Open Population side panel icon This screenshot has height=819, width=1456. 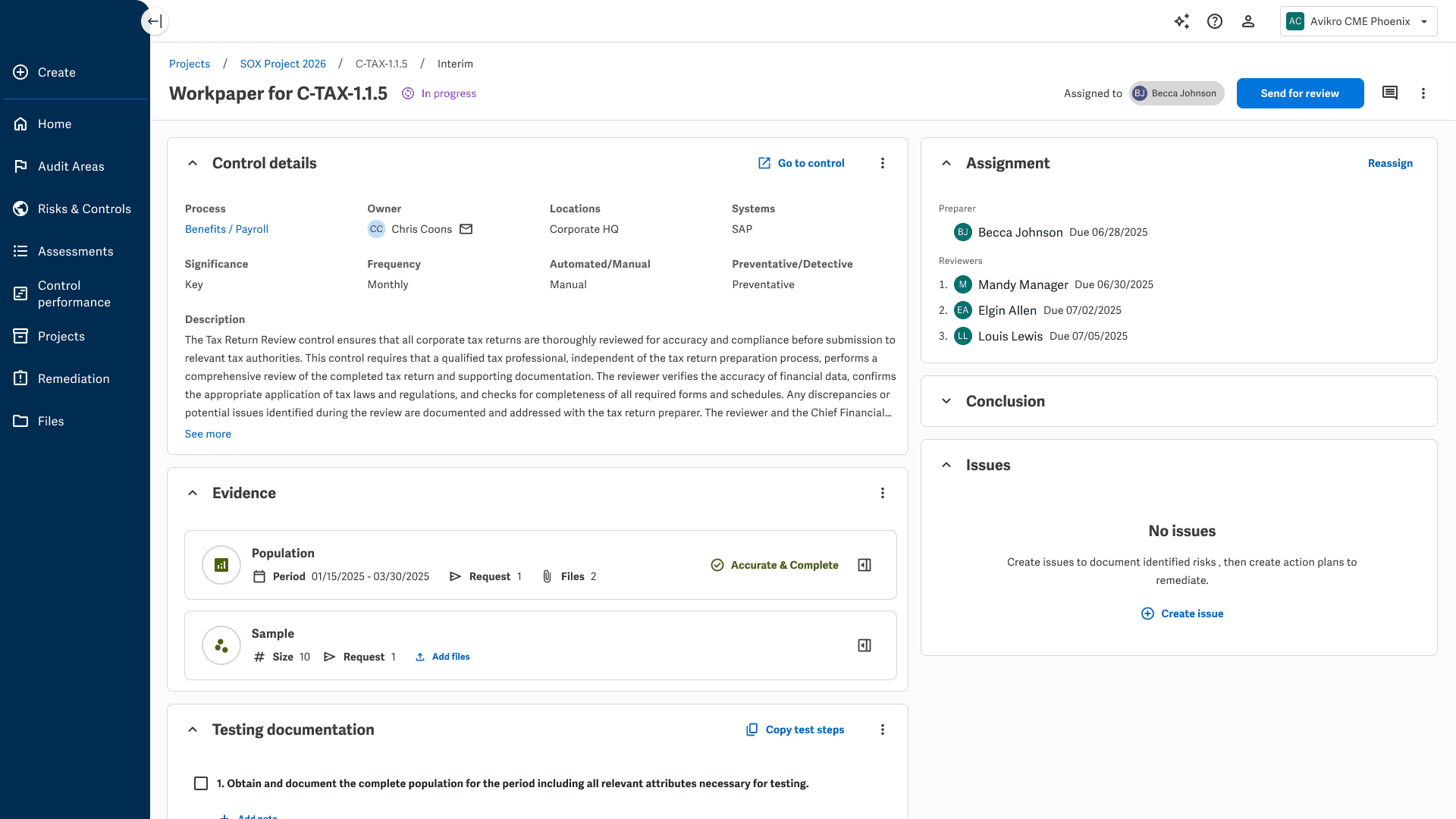pos(864,565)
